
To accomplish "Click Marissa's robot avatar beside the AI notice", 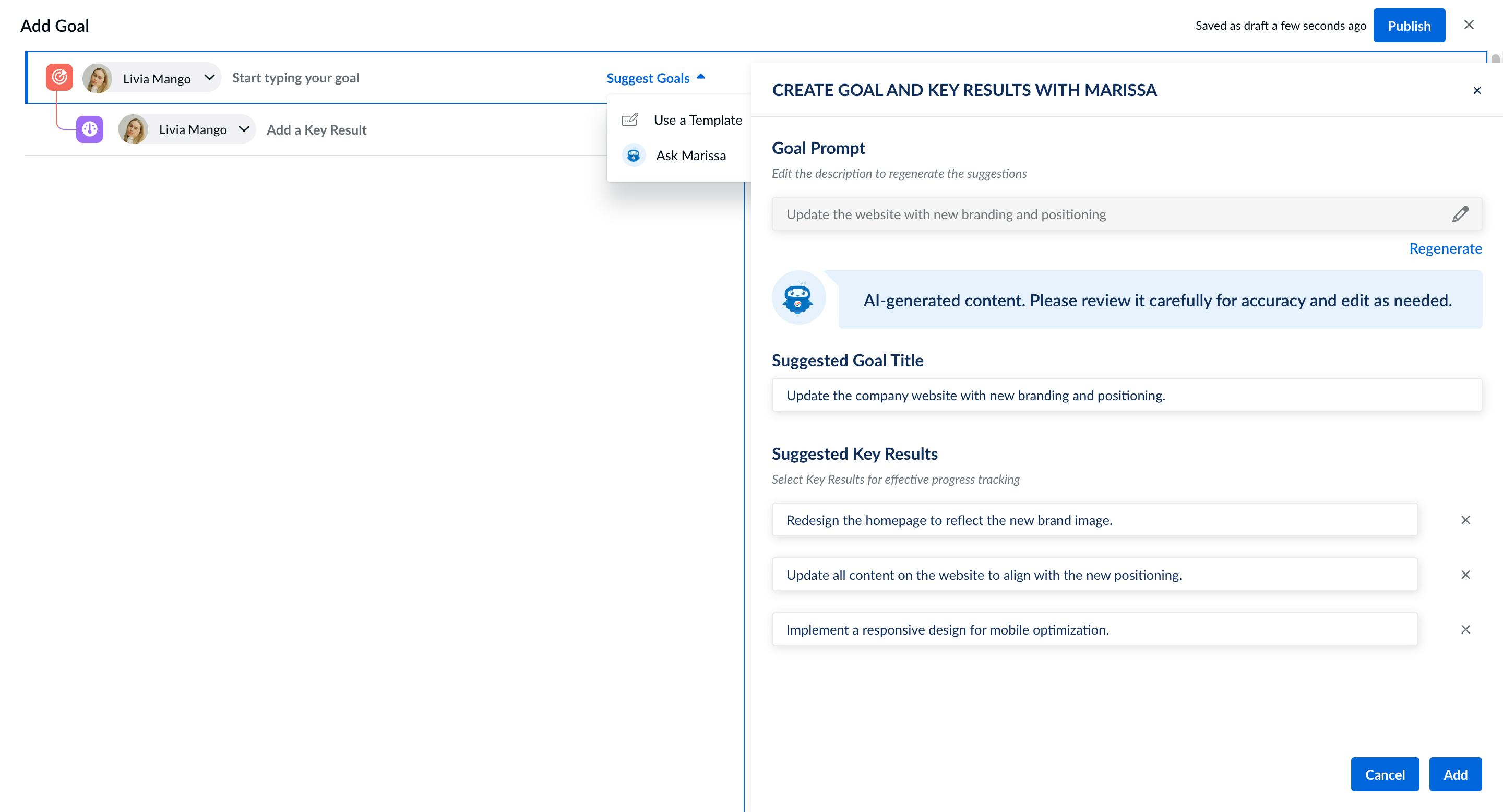I will click(x=799, y=297).
